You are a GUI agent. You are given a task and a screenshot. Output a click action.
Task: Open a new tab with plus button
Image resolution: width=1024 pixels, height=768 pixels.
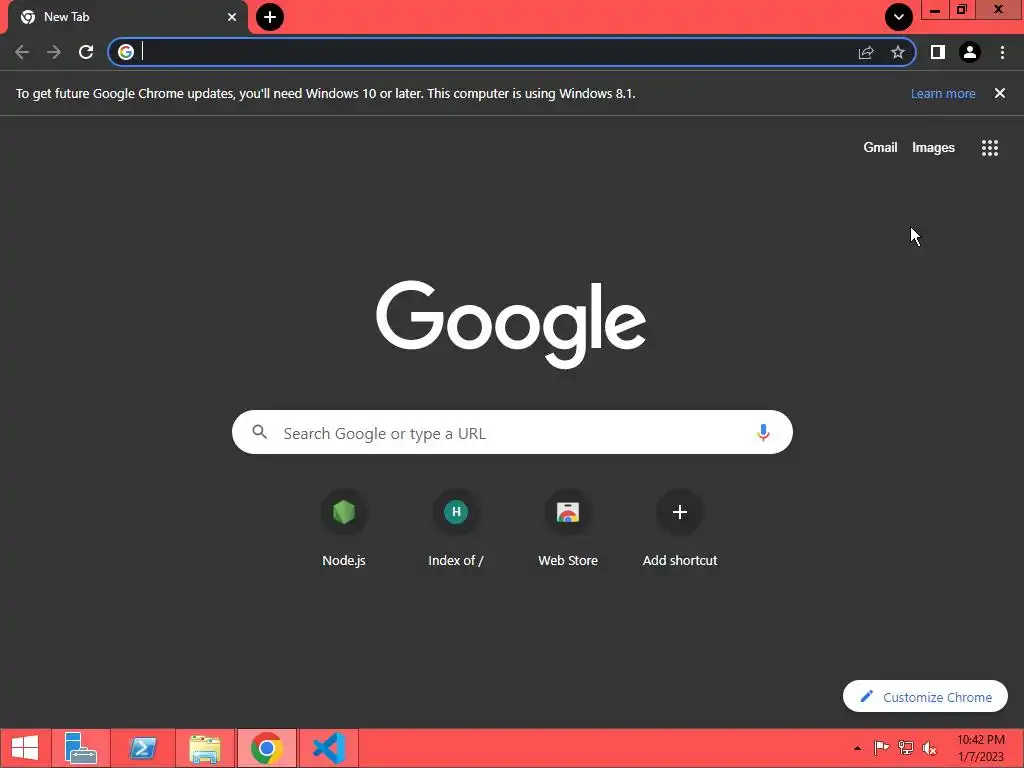(x=270, y=17)
